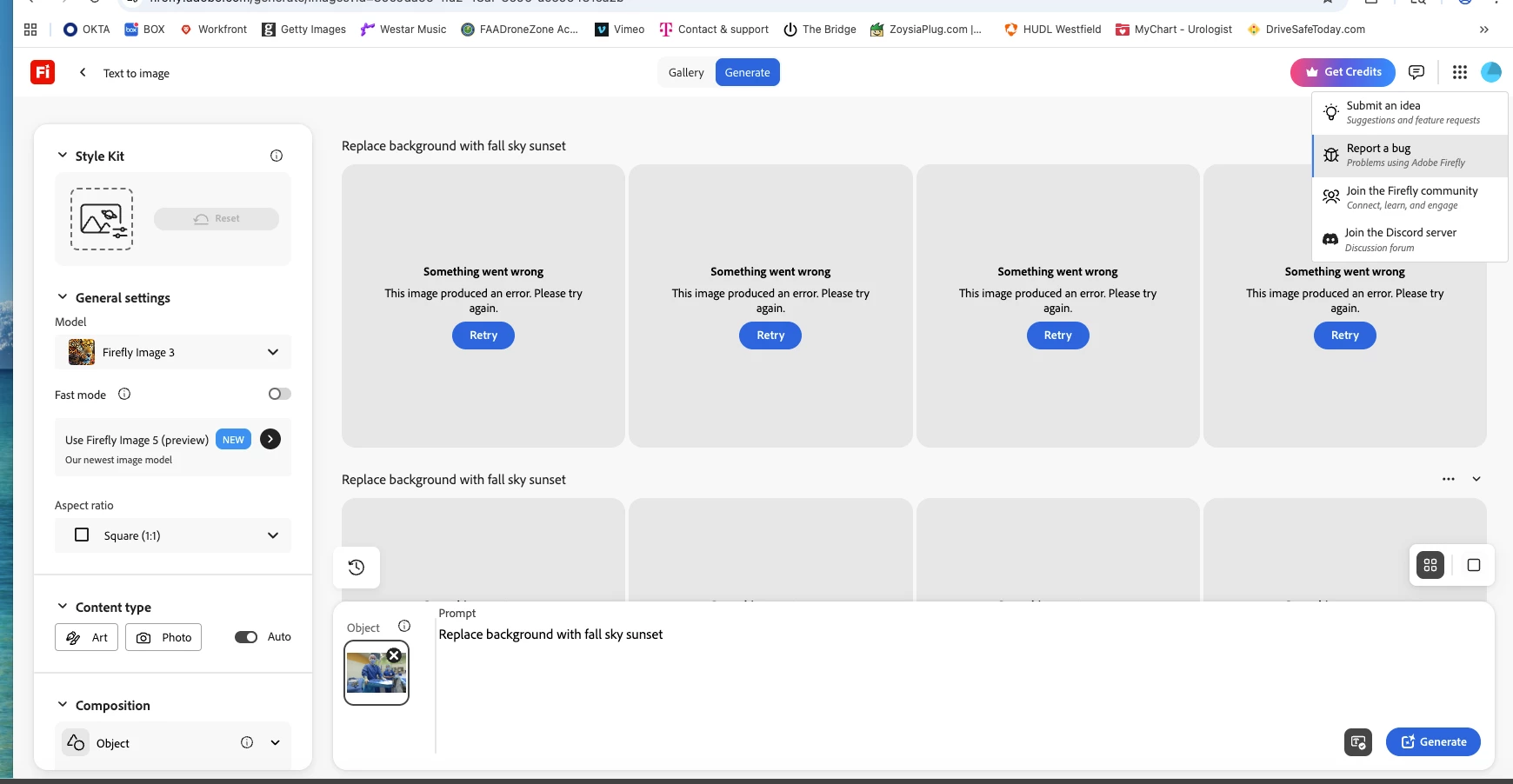This screenshot has width=1513, height=784.
Task: Collapse the second prompt results group
Action: [x=1476, y=479]
